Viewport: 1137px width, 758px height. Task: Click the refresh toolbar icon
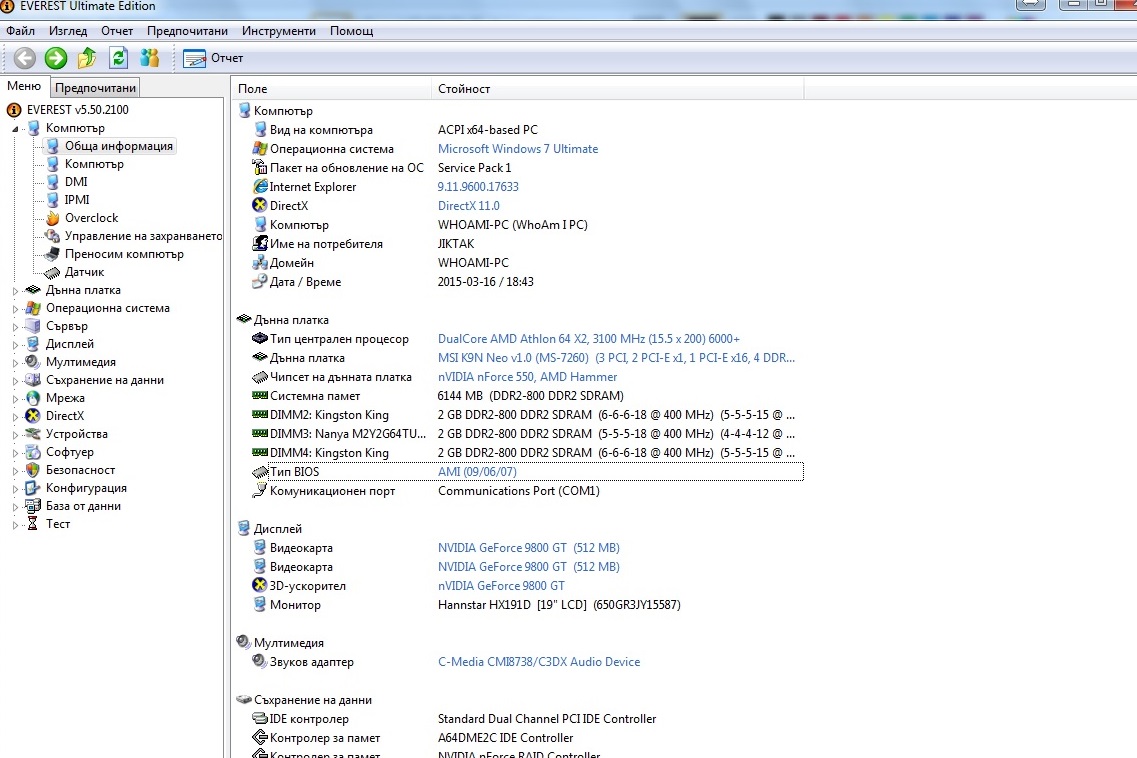click(118, 58)
